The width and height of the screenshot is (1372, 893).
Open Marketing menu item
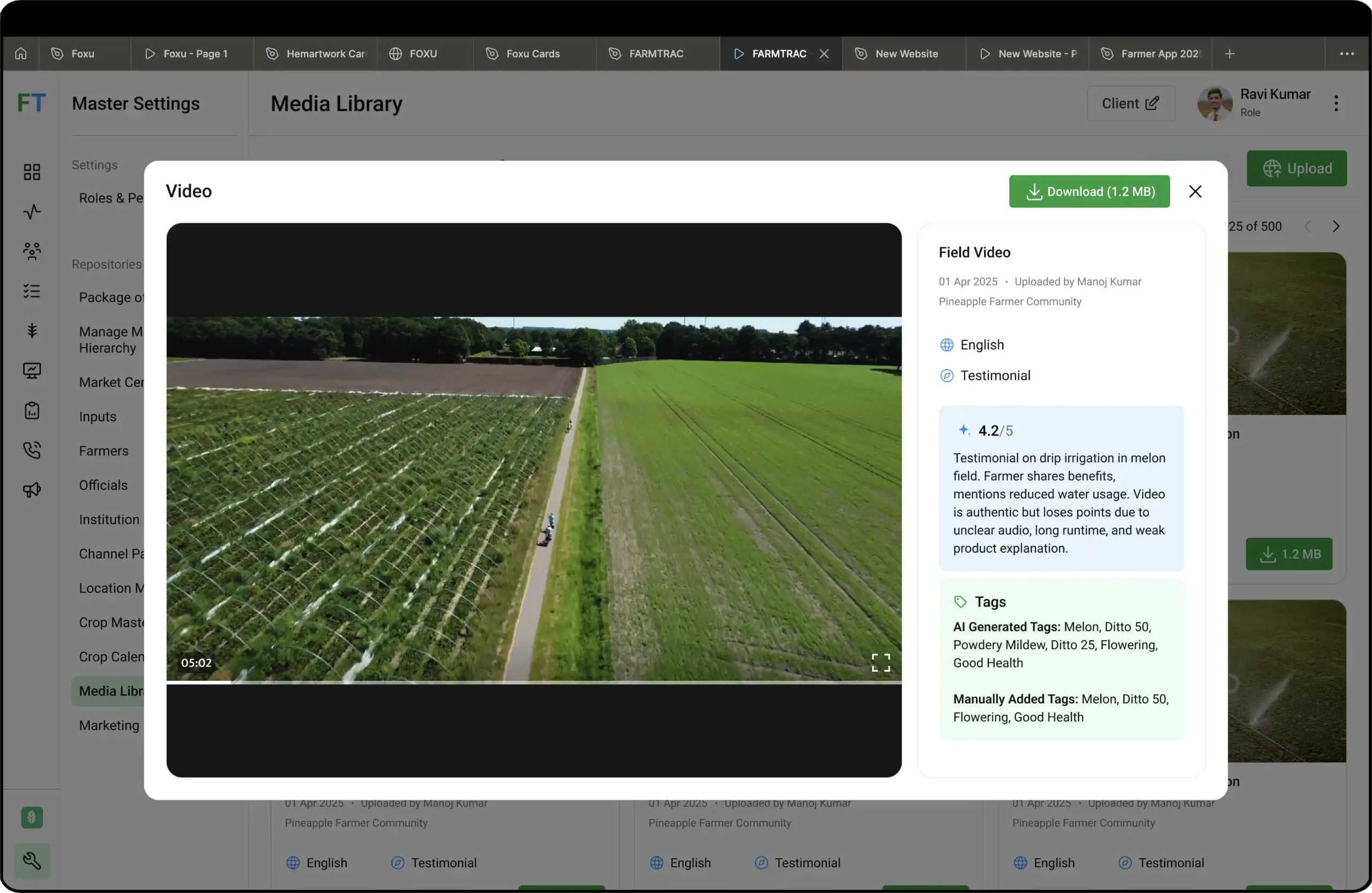coord(109,725)
